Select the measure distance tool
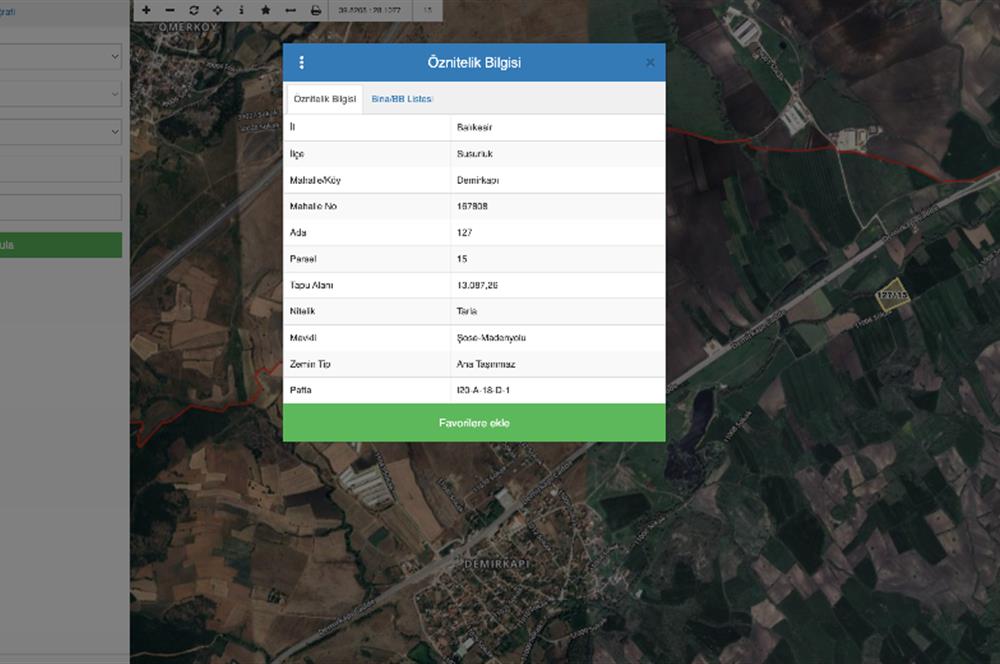This screenshot has height=664, width=1000. coord(290,10)
